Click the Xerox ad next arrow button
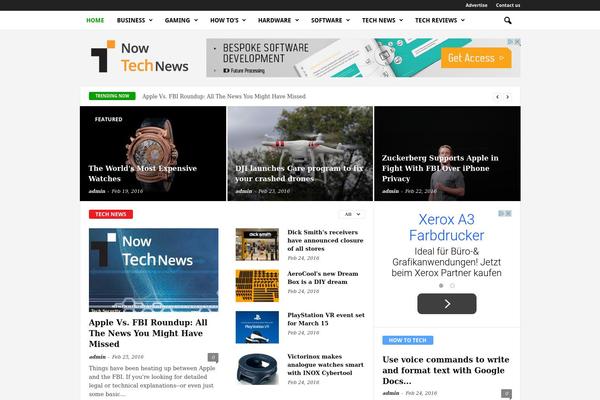This screenshot has height=400, width=600. coord(447,304)
